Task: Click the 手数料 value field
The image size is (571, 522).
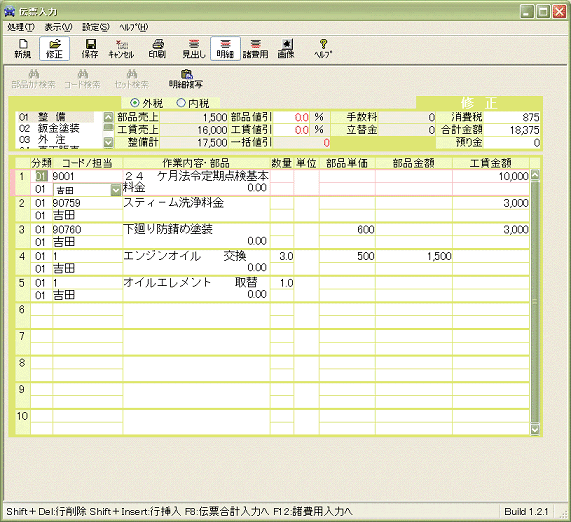Action: click(407, 117)
